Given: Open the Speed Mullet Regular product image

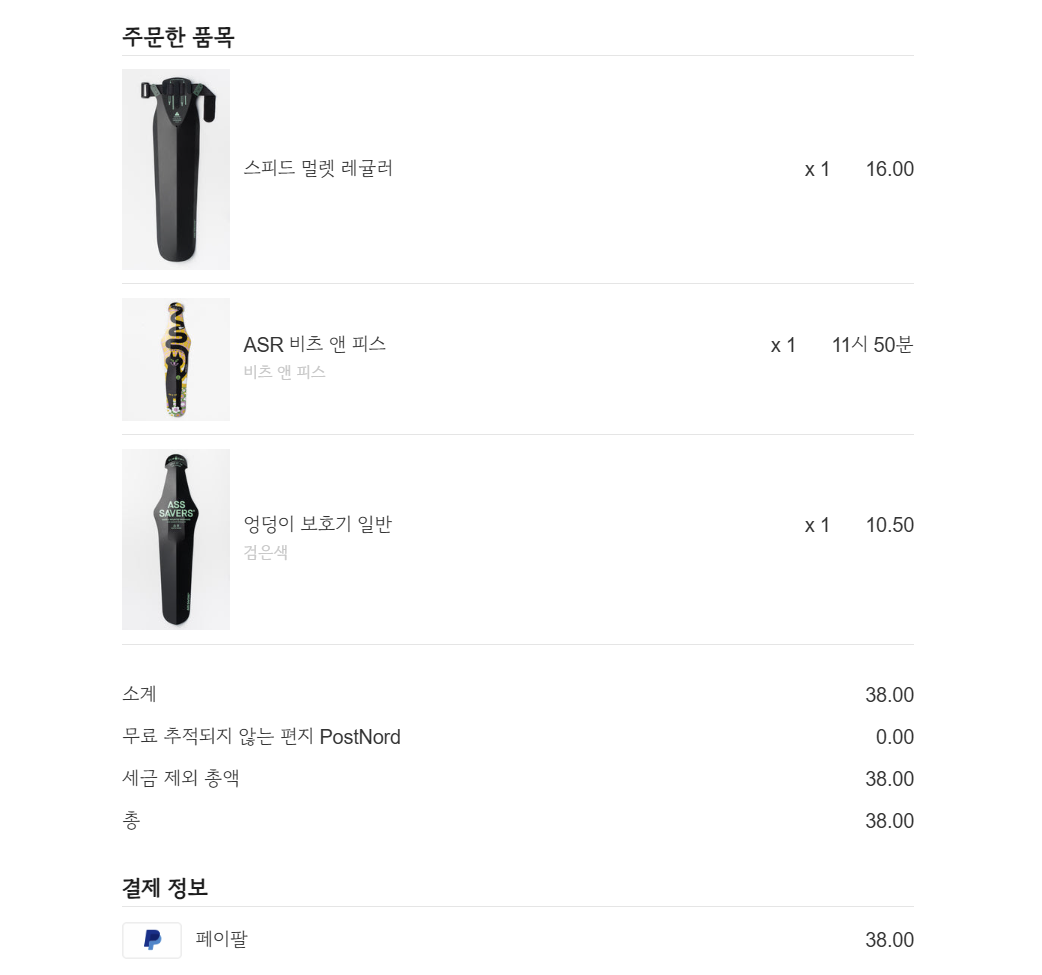Looking at the screenshot, I should tap(176, 169).
